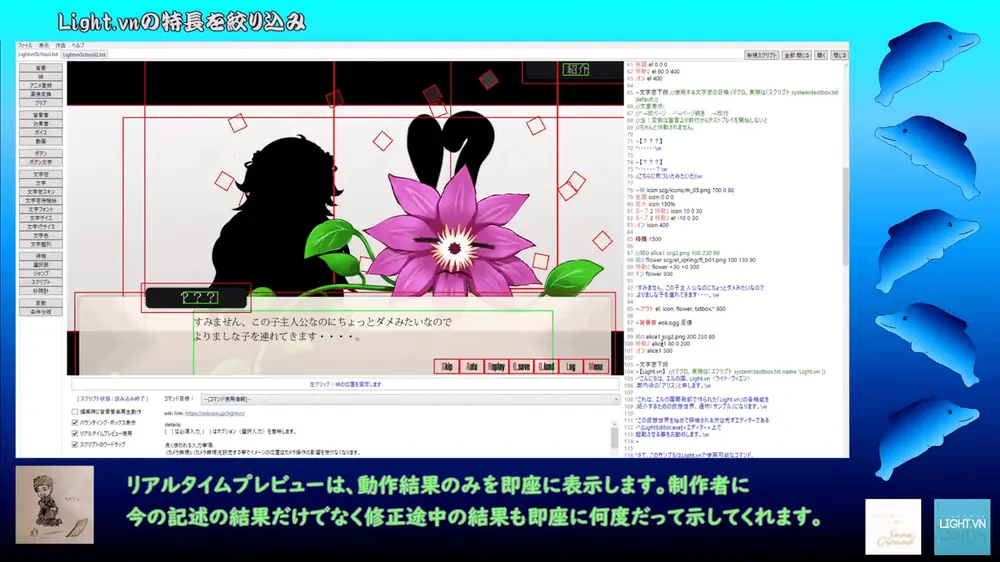Click the 全部閉じる button
The height and width of the screenshot is (562, 1000).
[797, 55]
